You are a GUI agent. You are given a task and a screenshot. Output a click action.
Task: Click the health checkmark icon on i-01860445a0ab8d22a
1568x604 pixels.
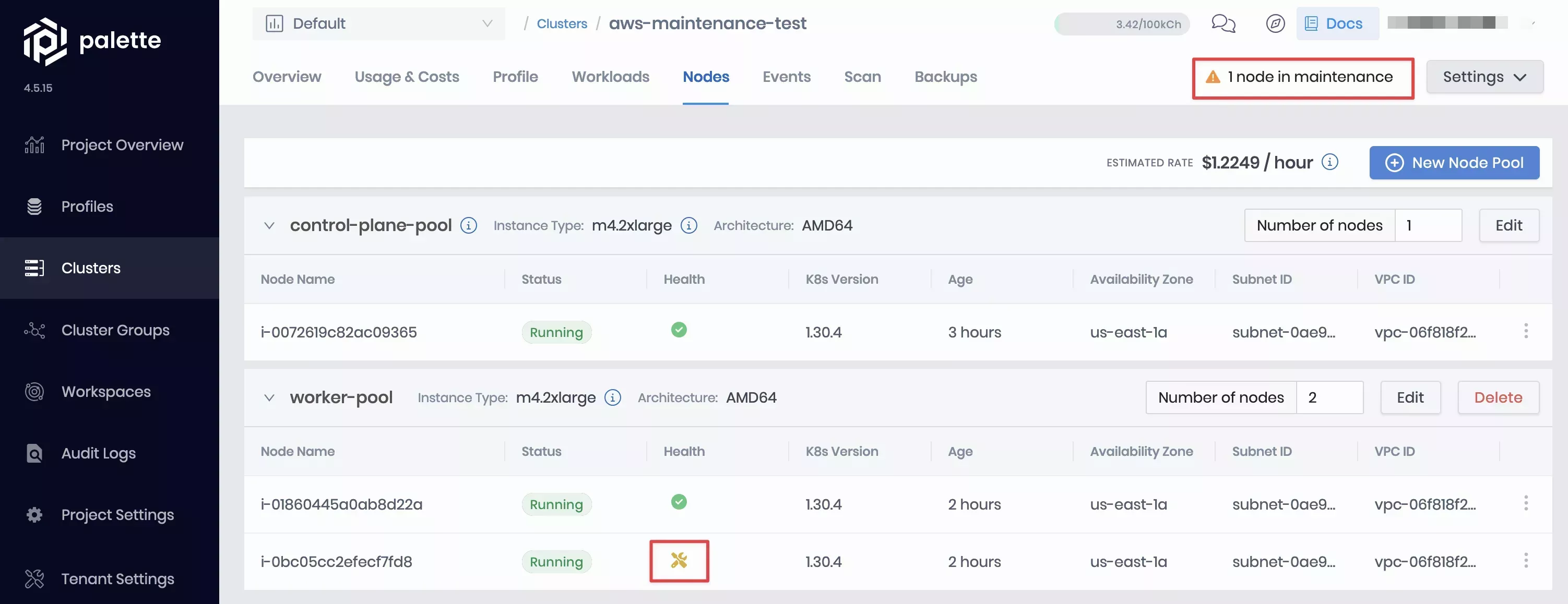pos(679,503)
